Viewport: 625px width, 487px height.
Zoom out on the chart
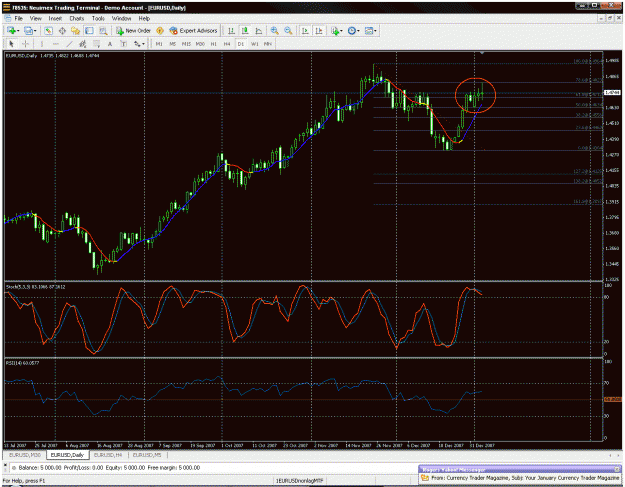tap(288, 31)
